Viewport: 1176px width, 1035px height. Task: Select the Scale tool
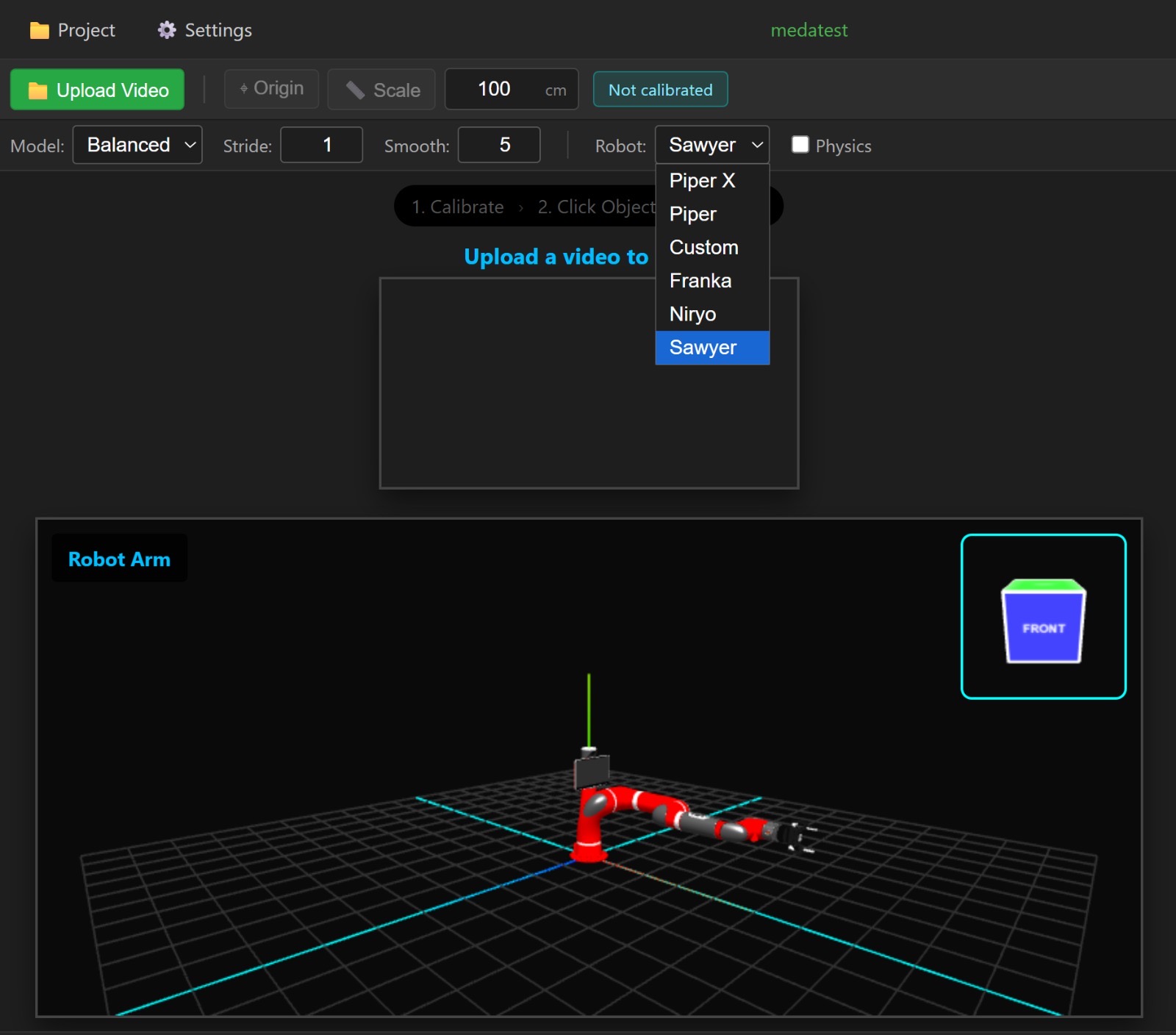[381, 89]
